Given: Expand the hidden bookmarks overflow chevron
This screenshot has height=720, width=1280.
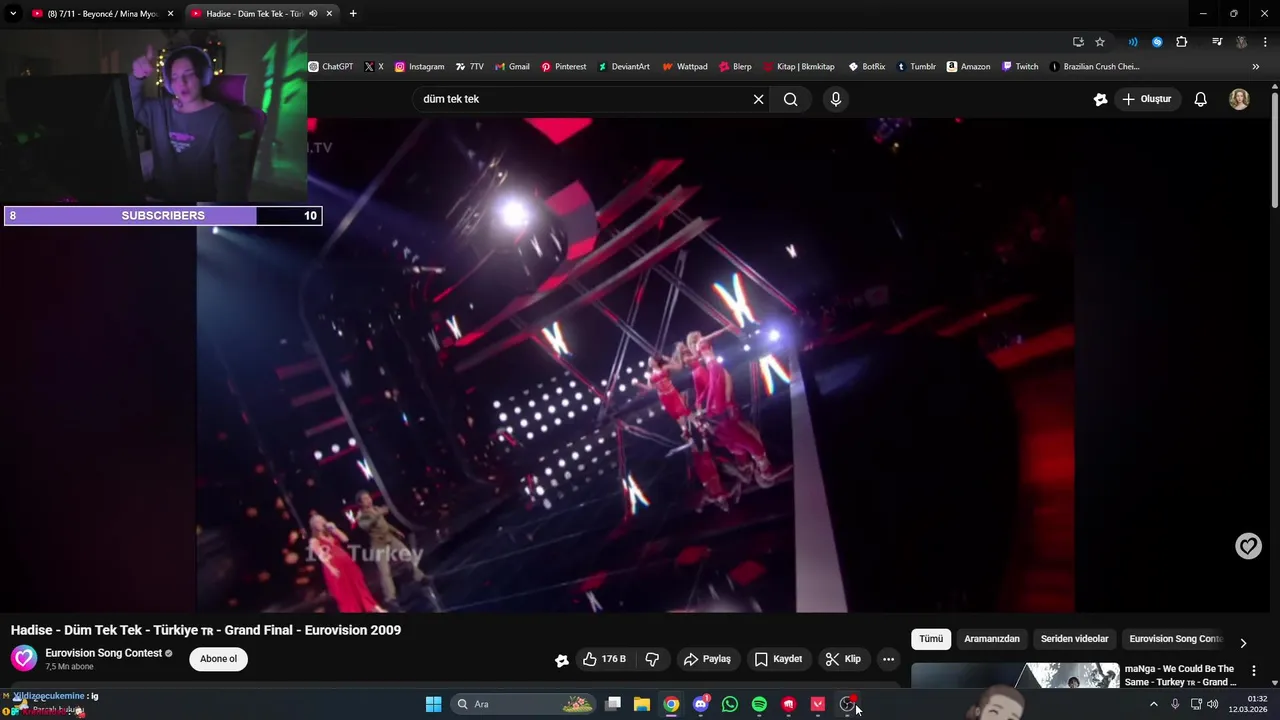Looking at the screenshot, I should (1256, 67).
